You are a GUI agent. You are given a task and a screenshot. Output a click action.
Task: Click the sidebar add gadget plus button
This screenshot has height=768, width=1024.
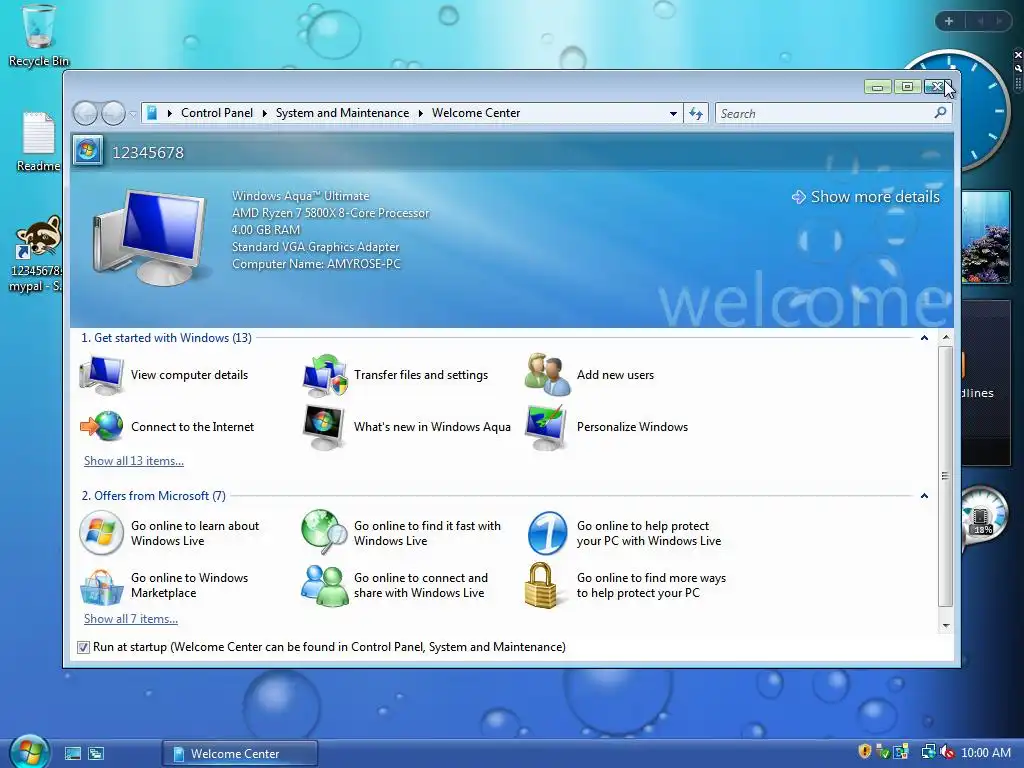(949, 21)
